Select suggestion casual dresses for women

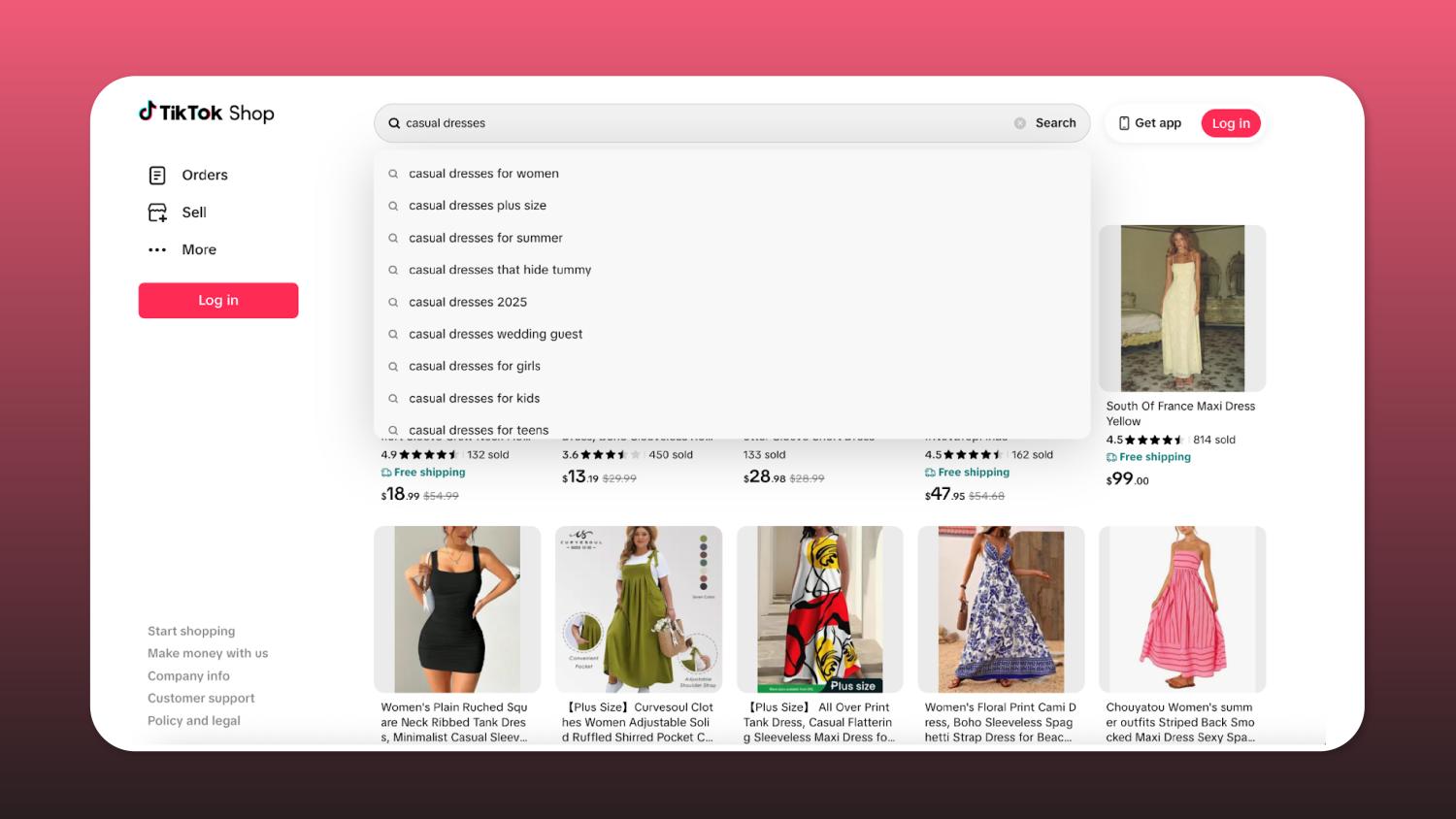[x=483, y=174]
